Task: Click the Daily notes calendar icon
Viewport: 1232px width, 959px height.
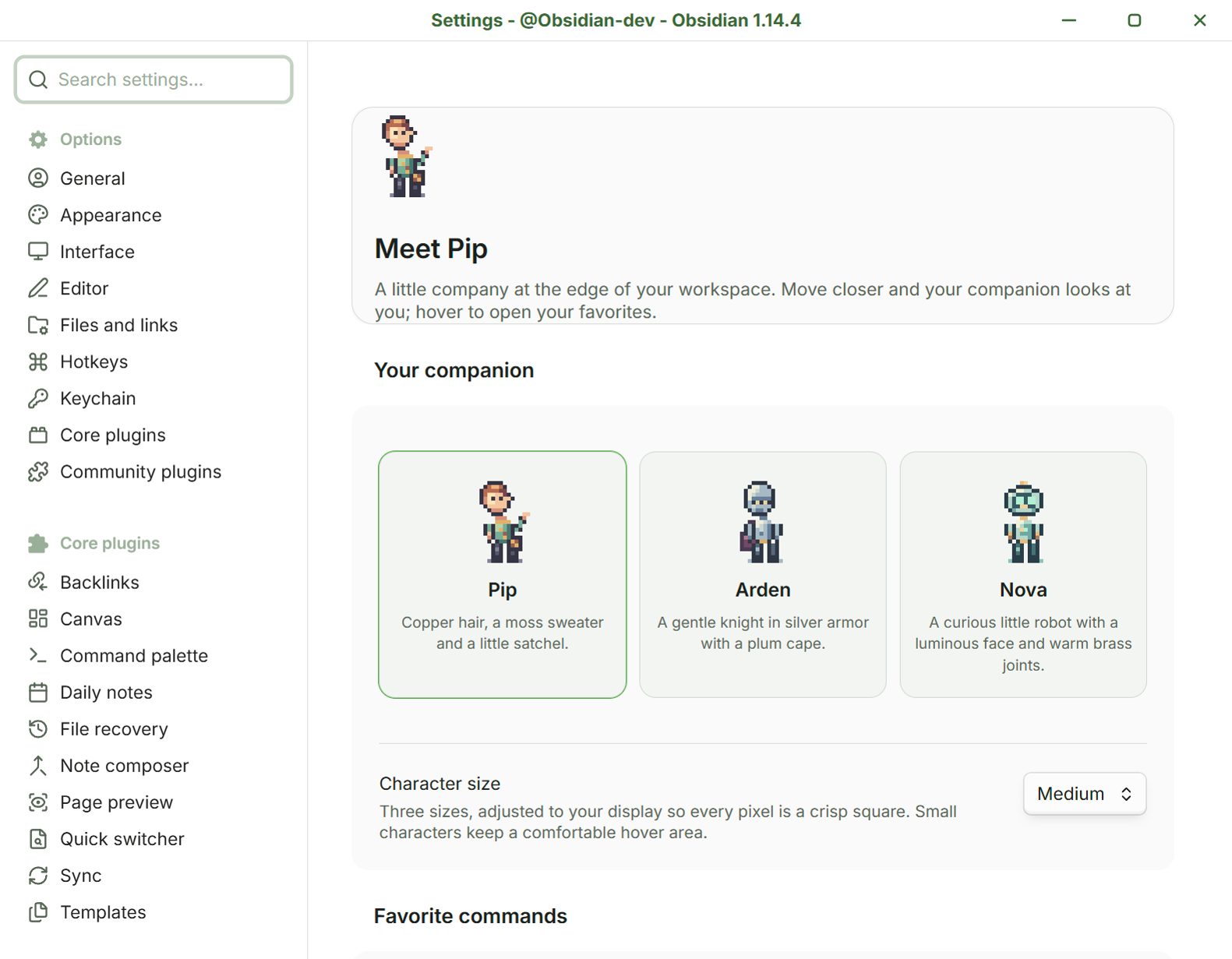Action: (38, 692)
